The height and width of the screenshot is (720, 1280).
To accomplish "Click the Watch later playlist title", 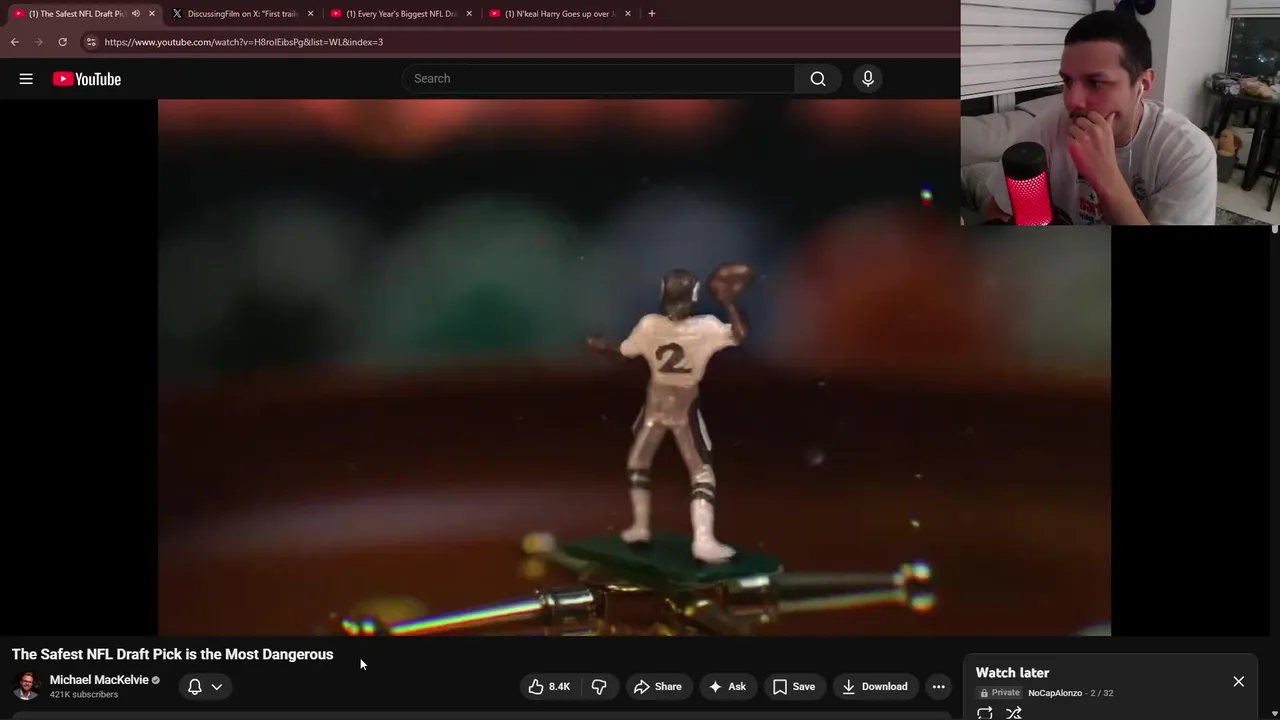I will point(1012,673).
